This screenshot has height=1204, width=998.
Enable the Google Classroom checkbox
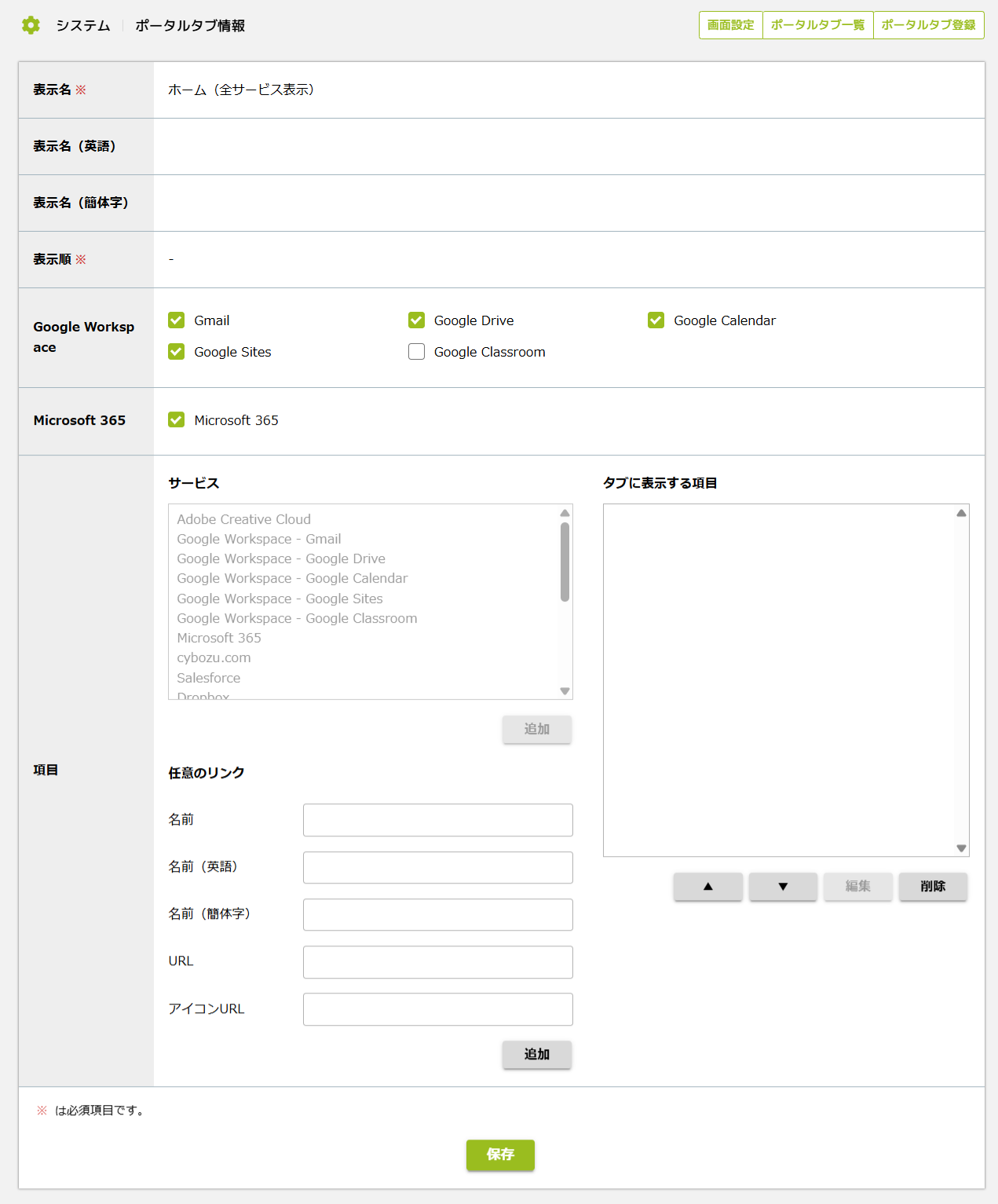tap(416, 352)
